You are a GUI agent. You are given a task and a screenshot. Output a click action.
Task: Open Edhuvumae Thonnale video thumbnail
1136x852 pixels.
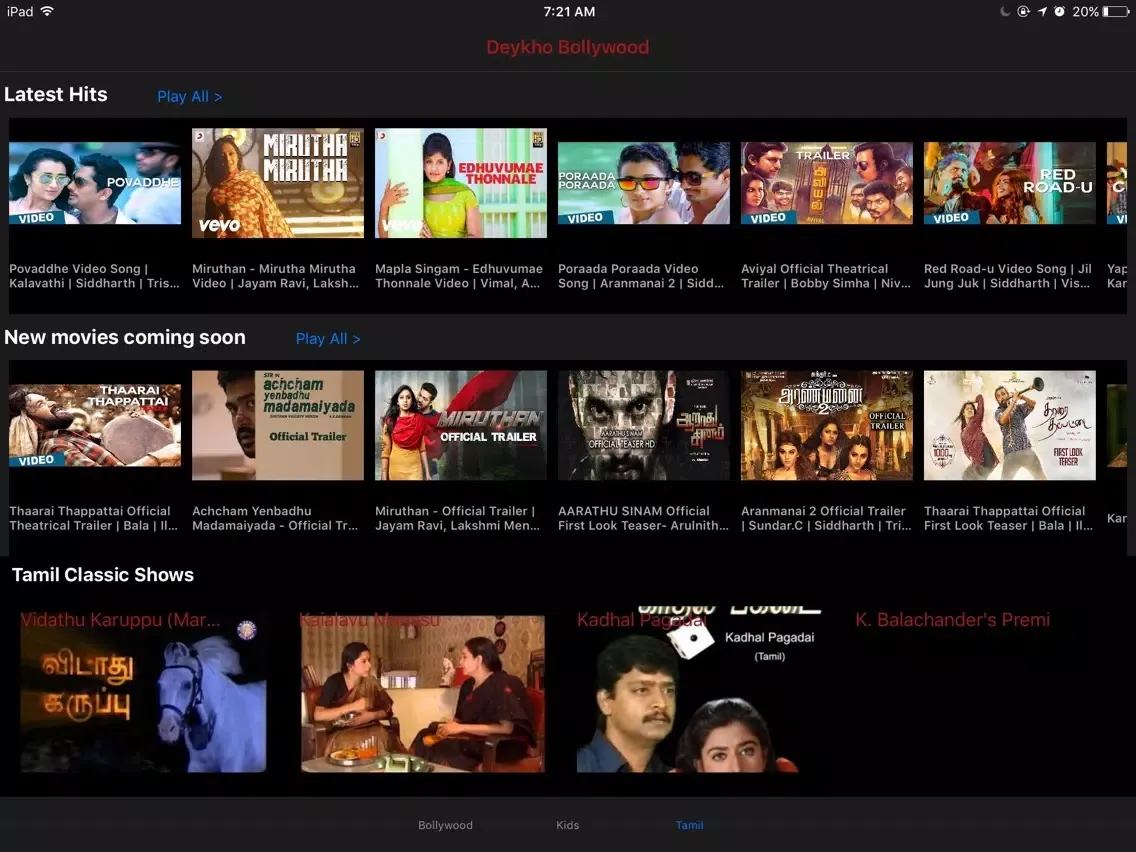pyautogui.click(x=461, y=183)
